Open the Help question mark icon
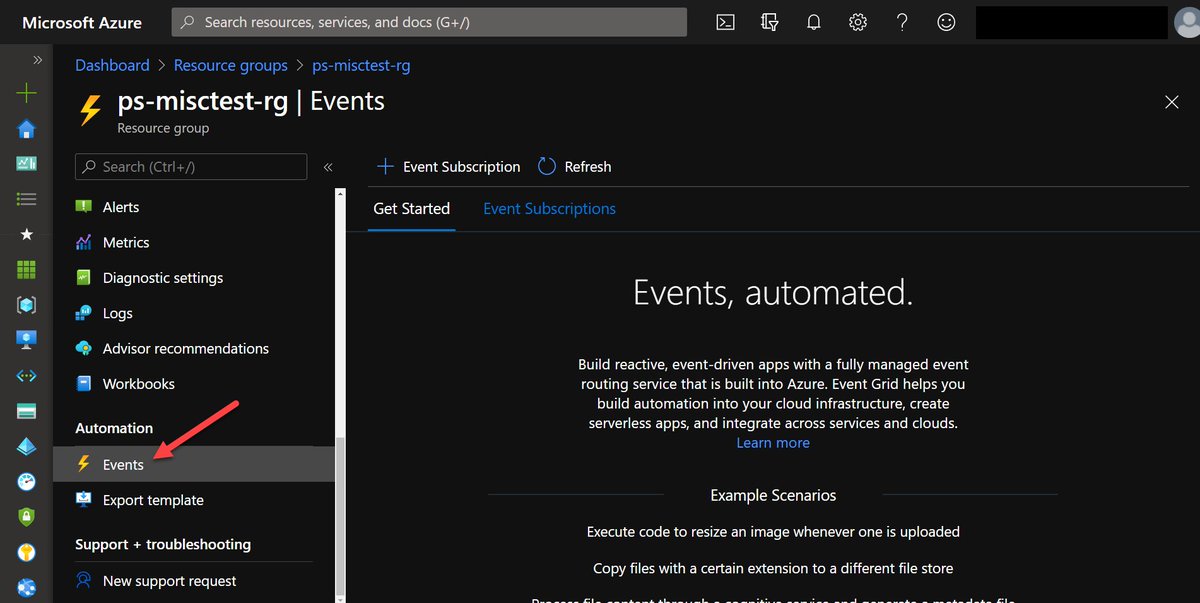Image resolution: width=1200 pixels, height=603 pixels. pos(902,22)
